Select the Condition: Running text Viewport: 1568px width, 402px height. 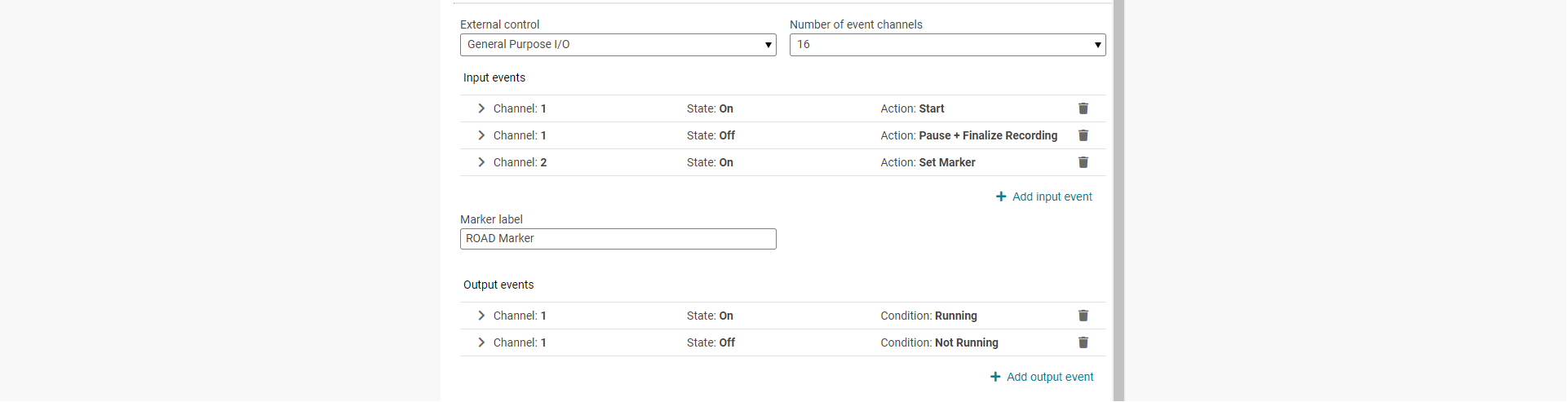pos(928,316)
